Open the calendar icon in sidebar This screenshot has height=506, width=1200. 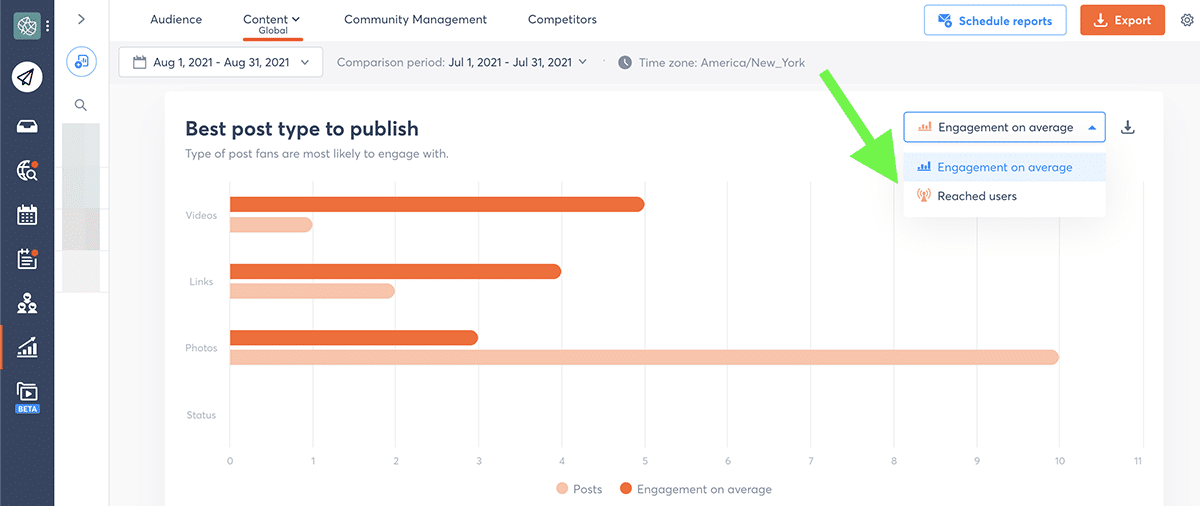coord(27,214)
